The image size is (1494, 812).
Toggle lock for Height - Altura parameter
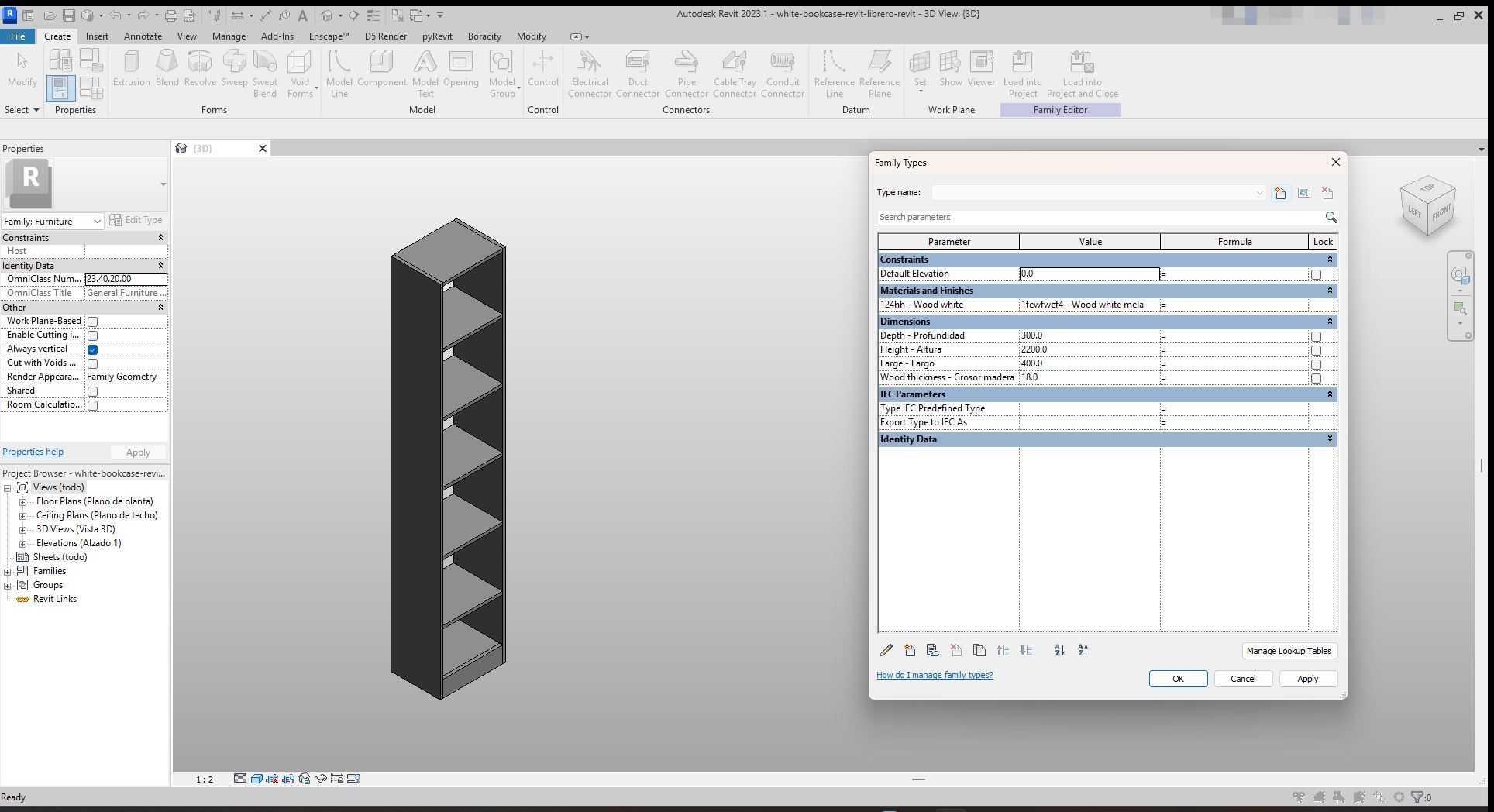(1316, 350)
